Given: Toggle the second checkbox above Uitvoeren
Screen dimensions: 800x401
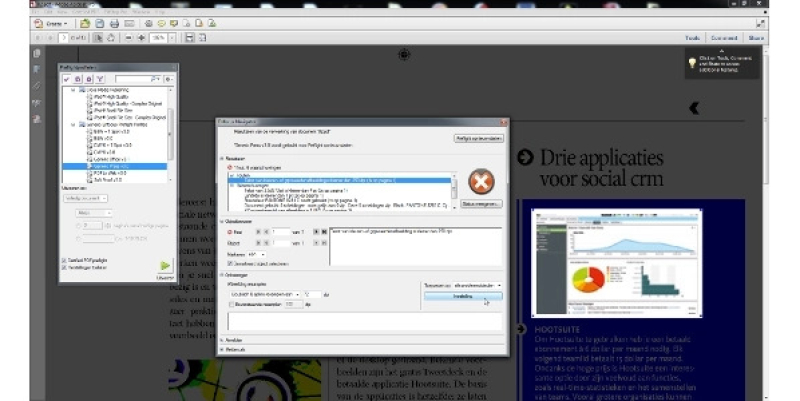Looking at the screenshot, I should pos(65,267).
